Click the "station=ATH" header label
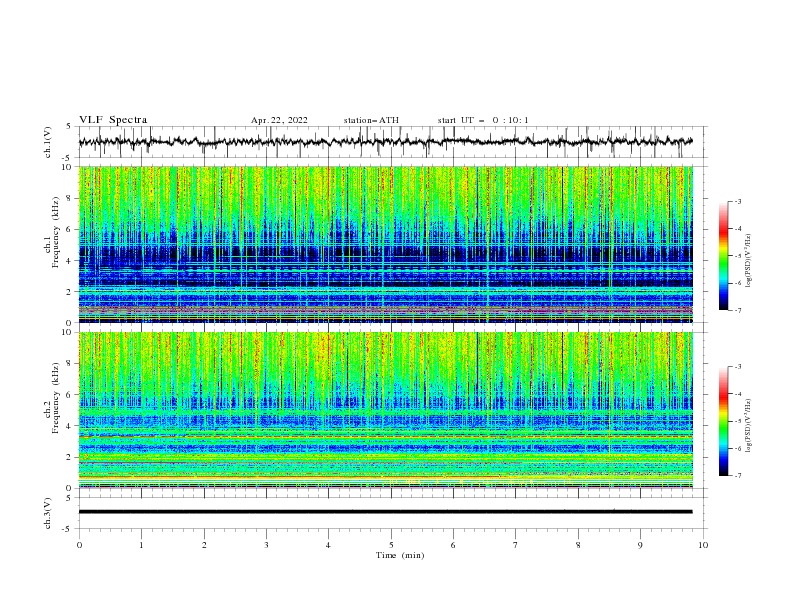Screen dimensions: 792x612 point(371,120)
